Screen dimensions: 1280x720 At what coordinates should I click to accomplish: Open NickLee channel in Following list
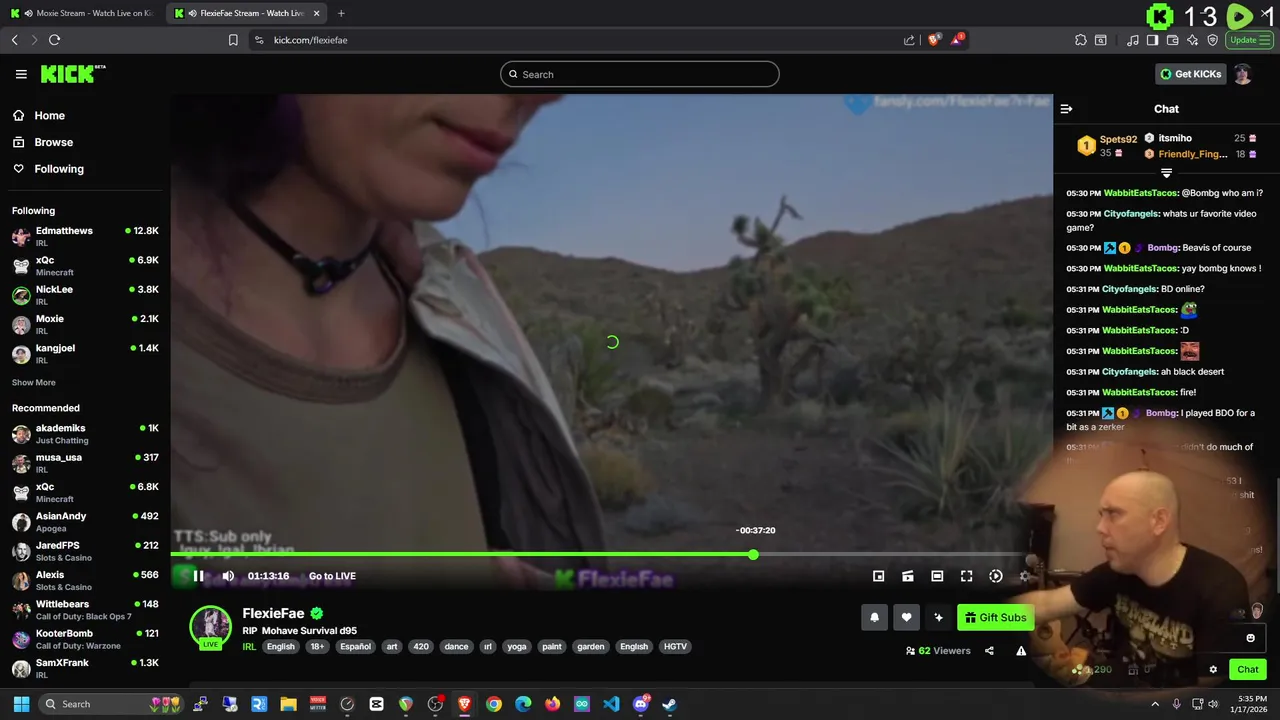(85, 295)
